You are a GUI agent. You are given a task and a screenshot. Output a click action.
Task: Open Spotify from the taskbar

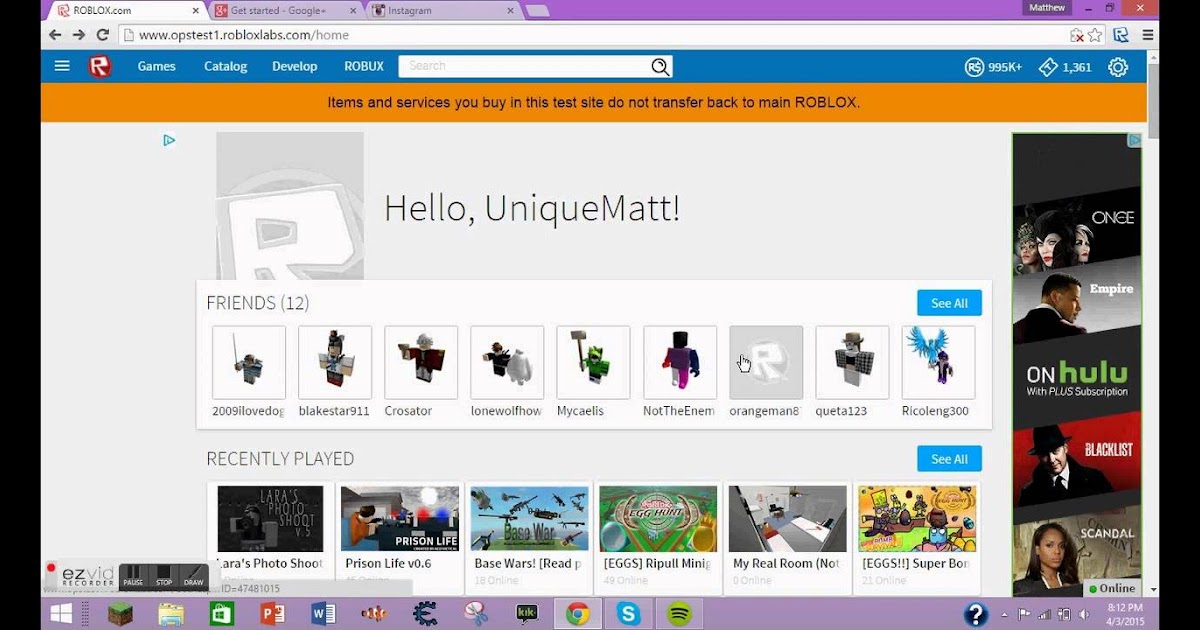pos(679,613)
